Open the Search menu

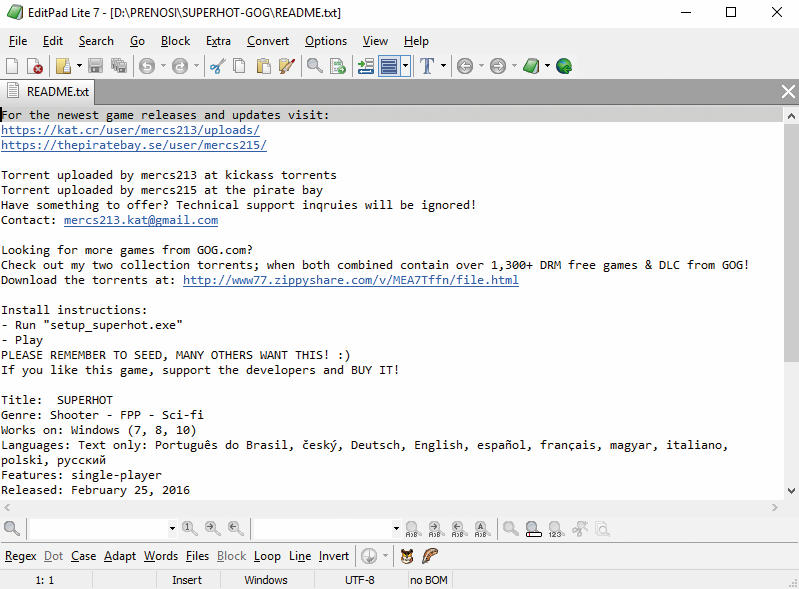click(x=96, y=41)
